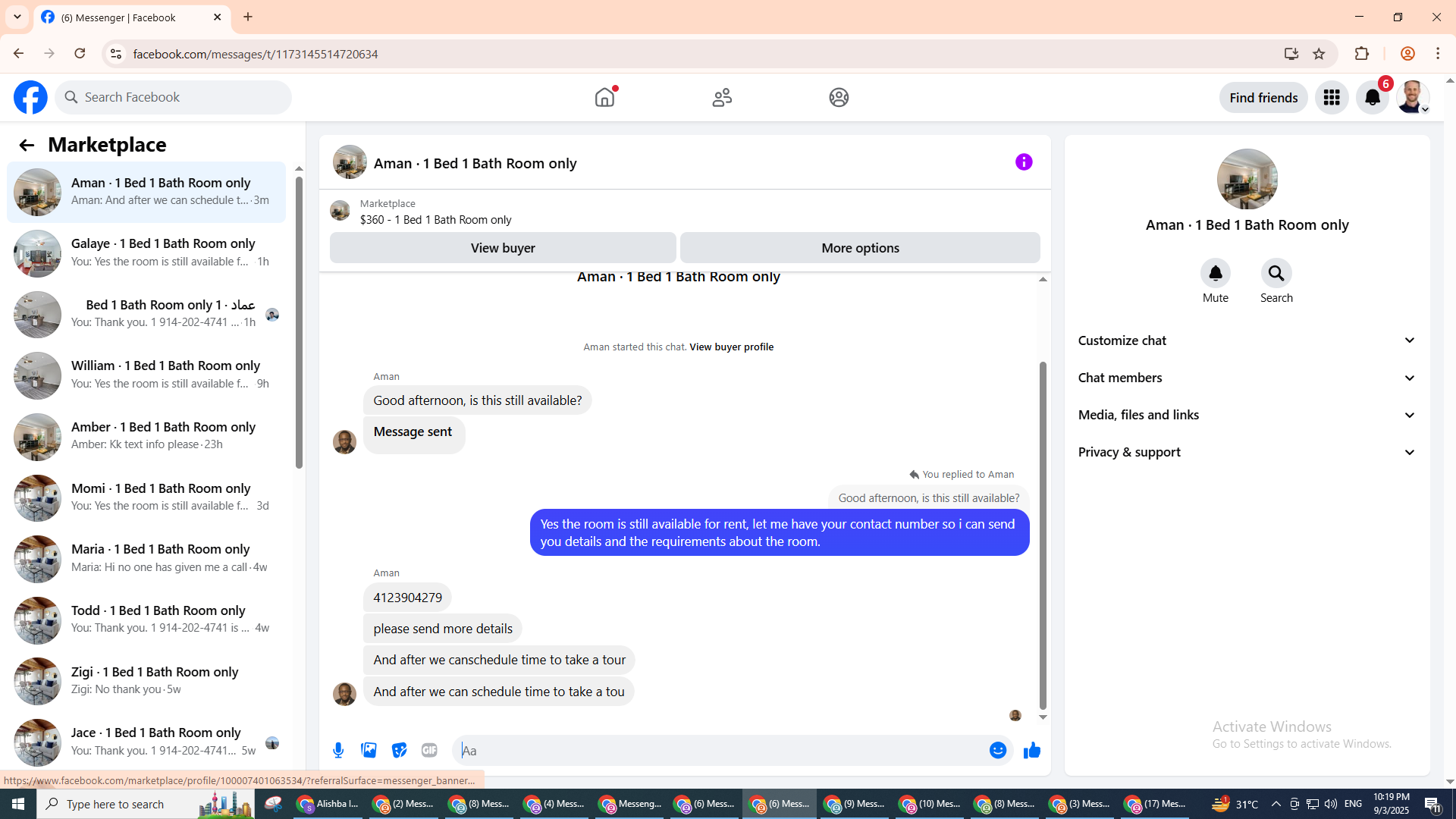Open Chrome three-dot menu

[1438, 53]
